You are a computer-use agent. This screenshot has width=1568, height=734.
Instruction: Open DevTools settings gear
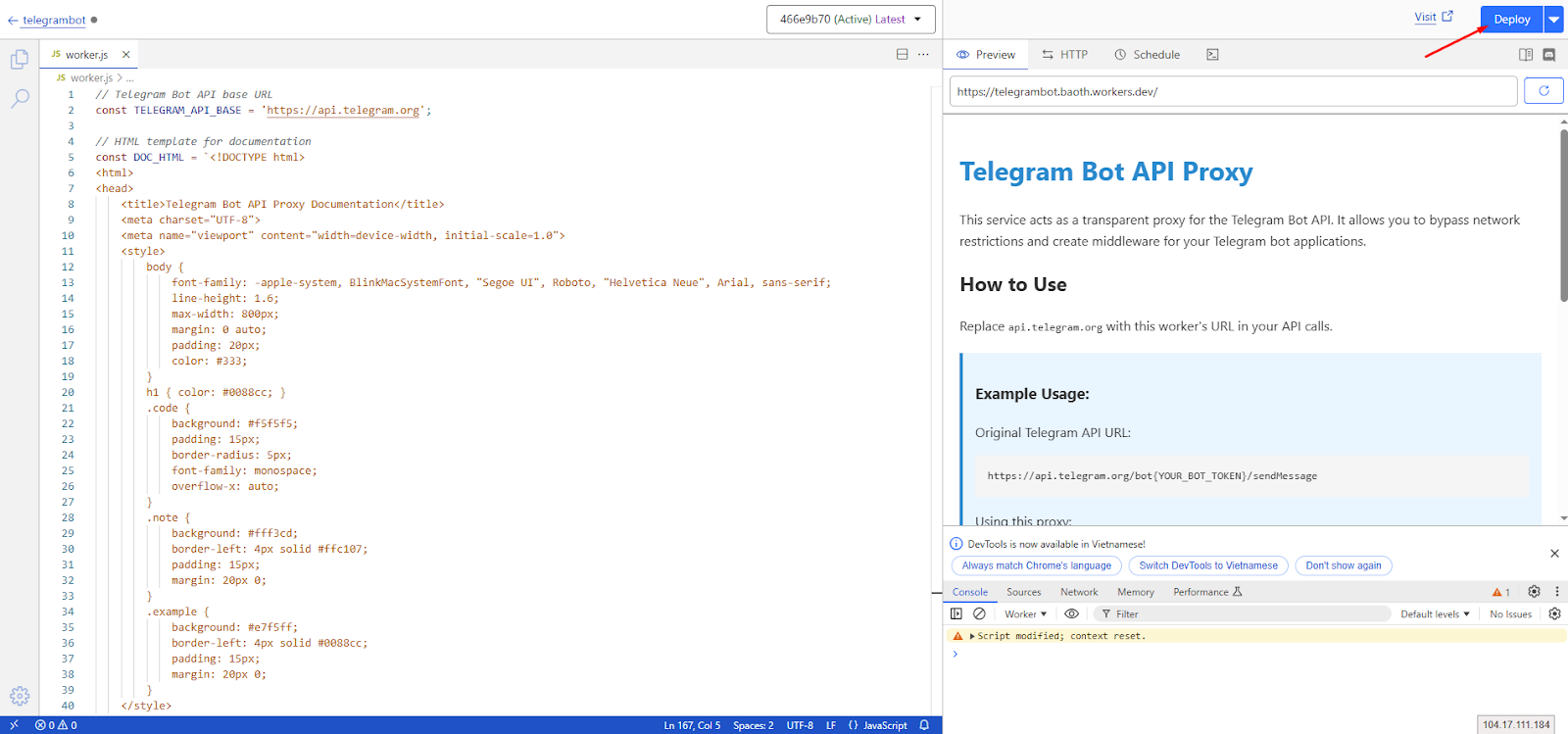tap(1534, 592)
